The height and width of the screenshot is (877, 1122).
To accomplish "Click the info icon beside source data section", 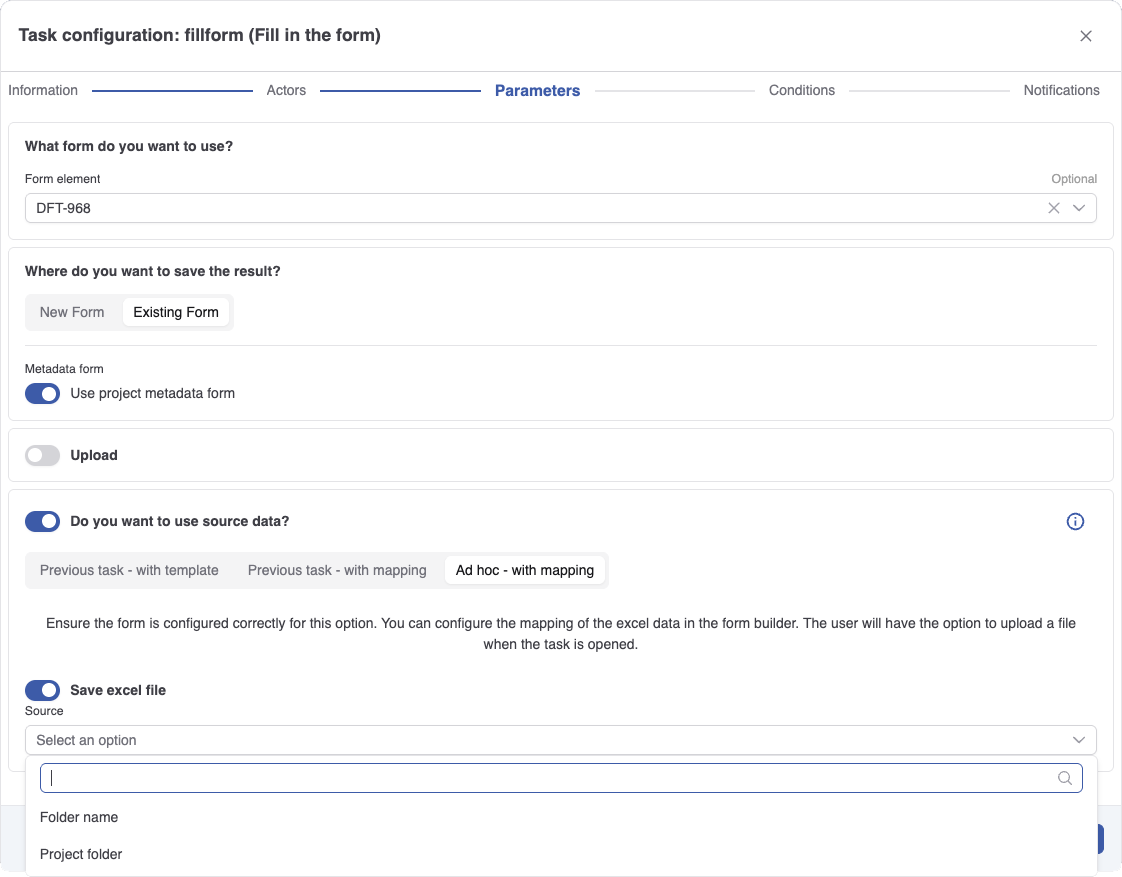I will [x=1075, y=521].
